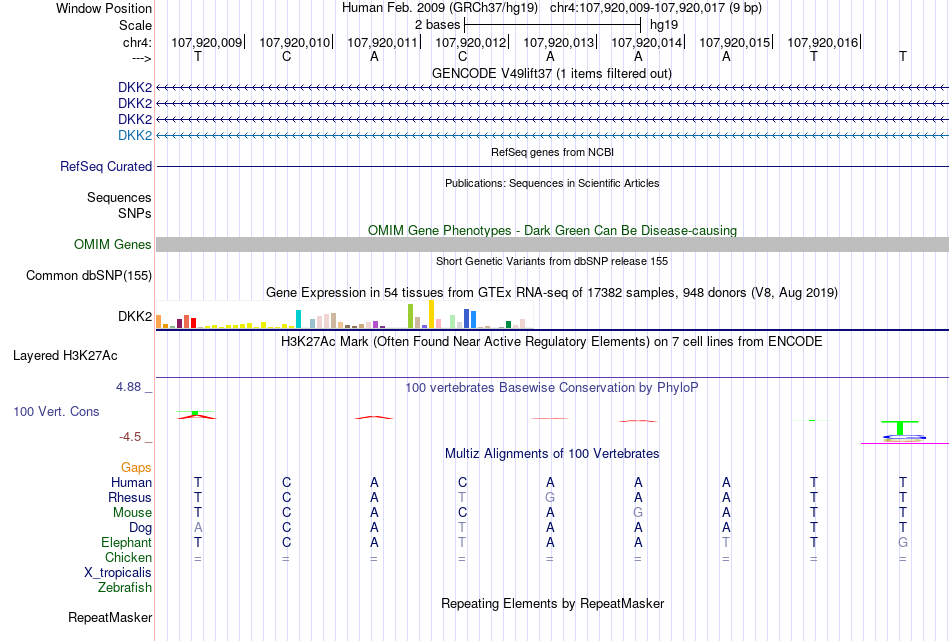Click the gray OMIM Genes item bar
The image size is (950, 641).
tap(552, 244)
